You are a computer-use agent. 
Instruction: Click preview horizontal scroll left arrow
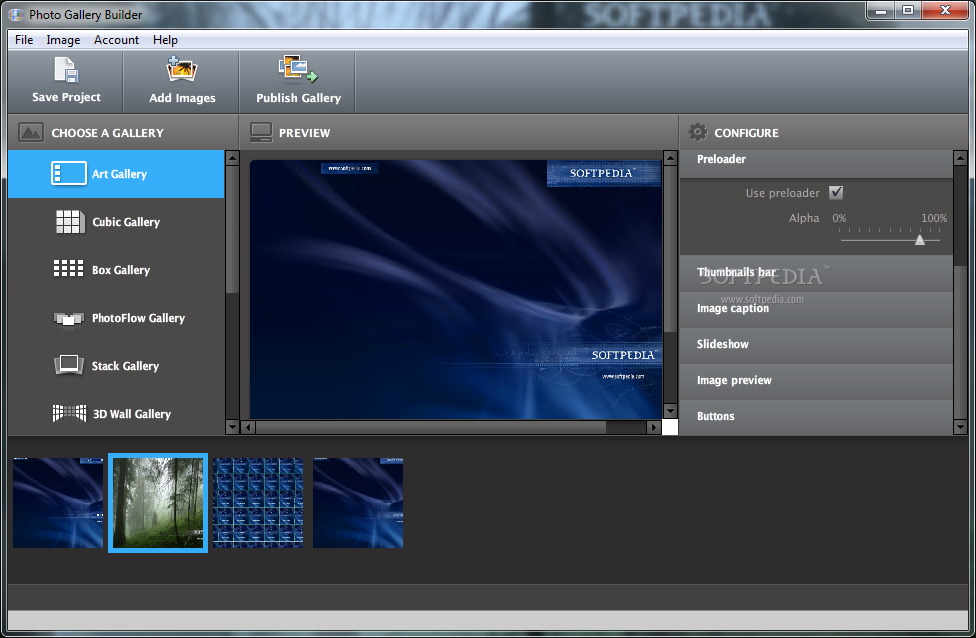coord(248,427)
